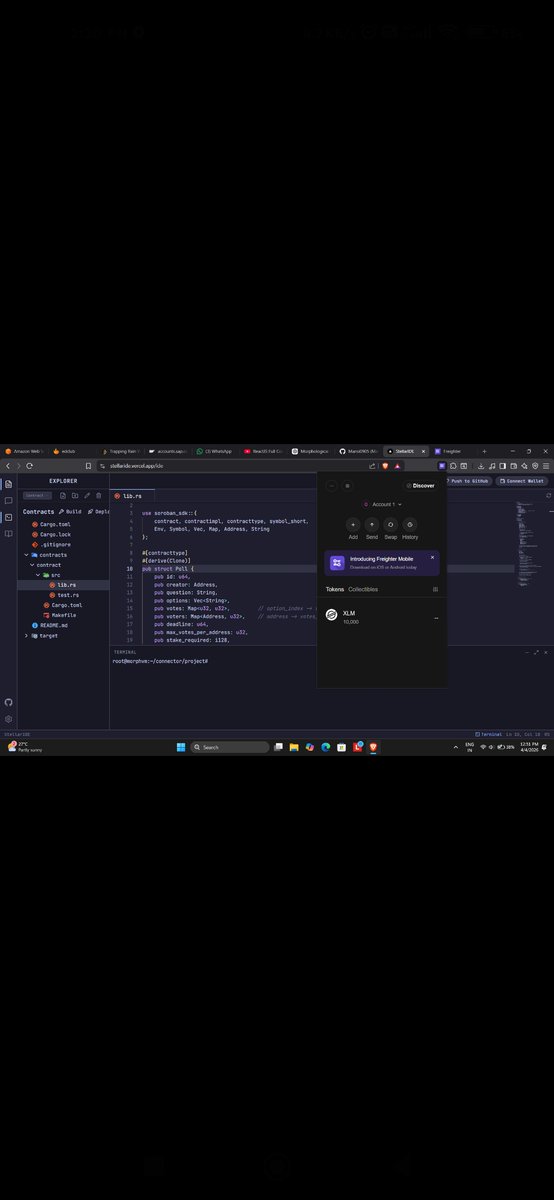
Task: Click the token list options icon beside Collectibles
Action: point(435,589)
